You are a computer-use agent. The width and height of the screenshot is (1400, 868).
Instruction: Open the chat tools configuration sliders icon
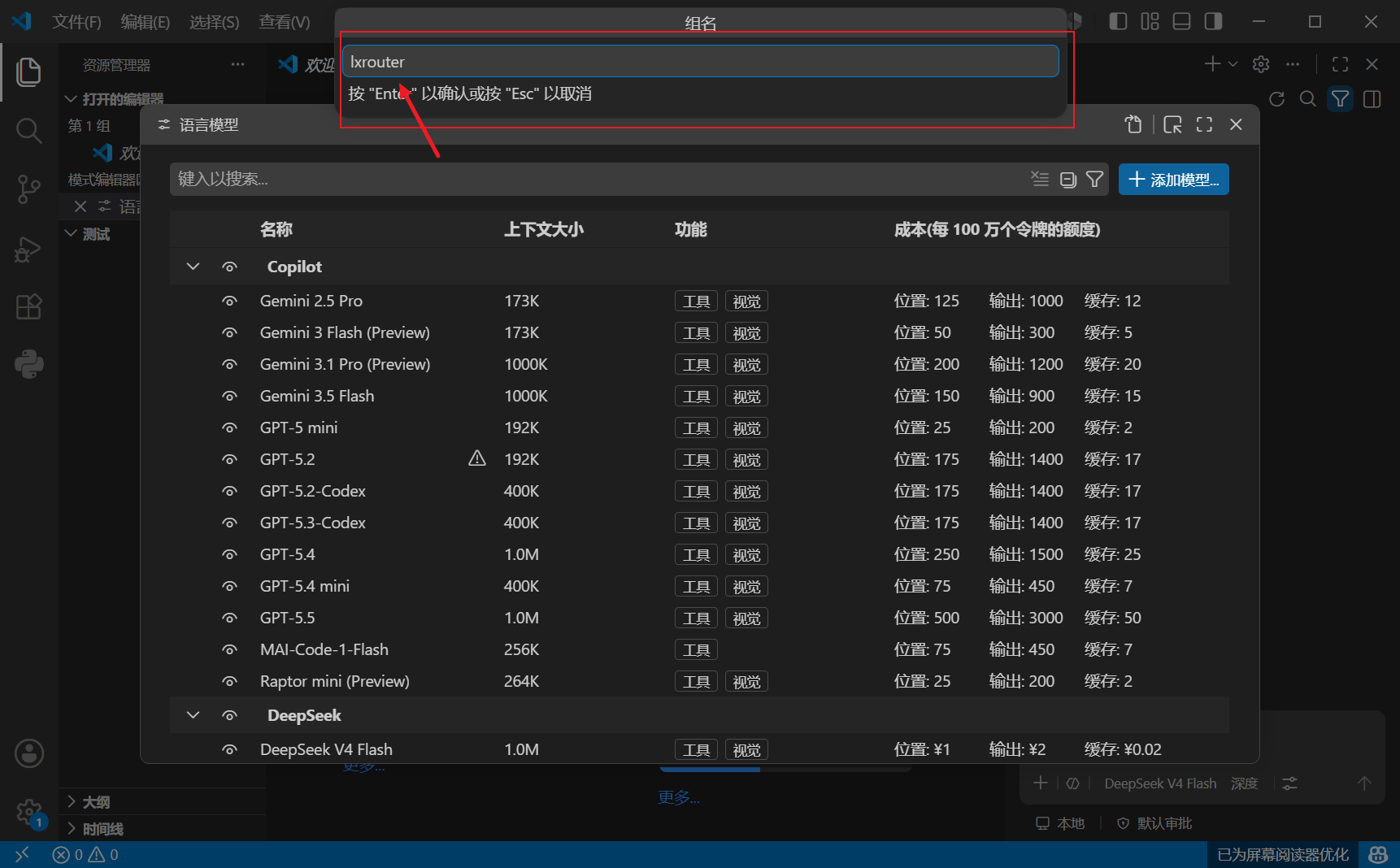click(1289, 783)
